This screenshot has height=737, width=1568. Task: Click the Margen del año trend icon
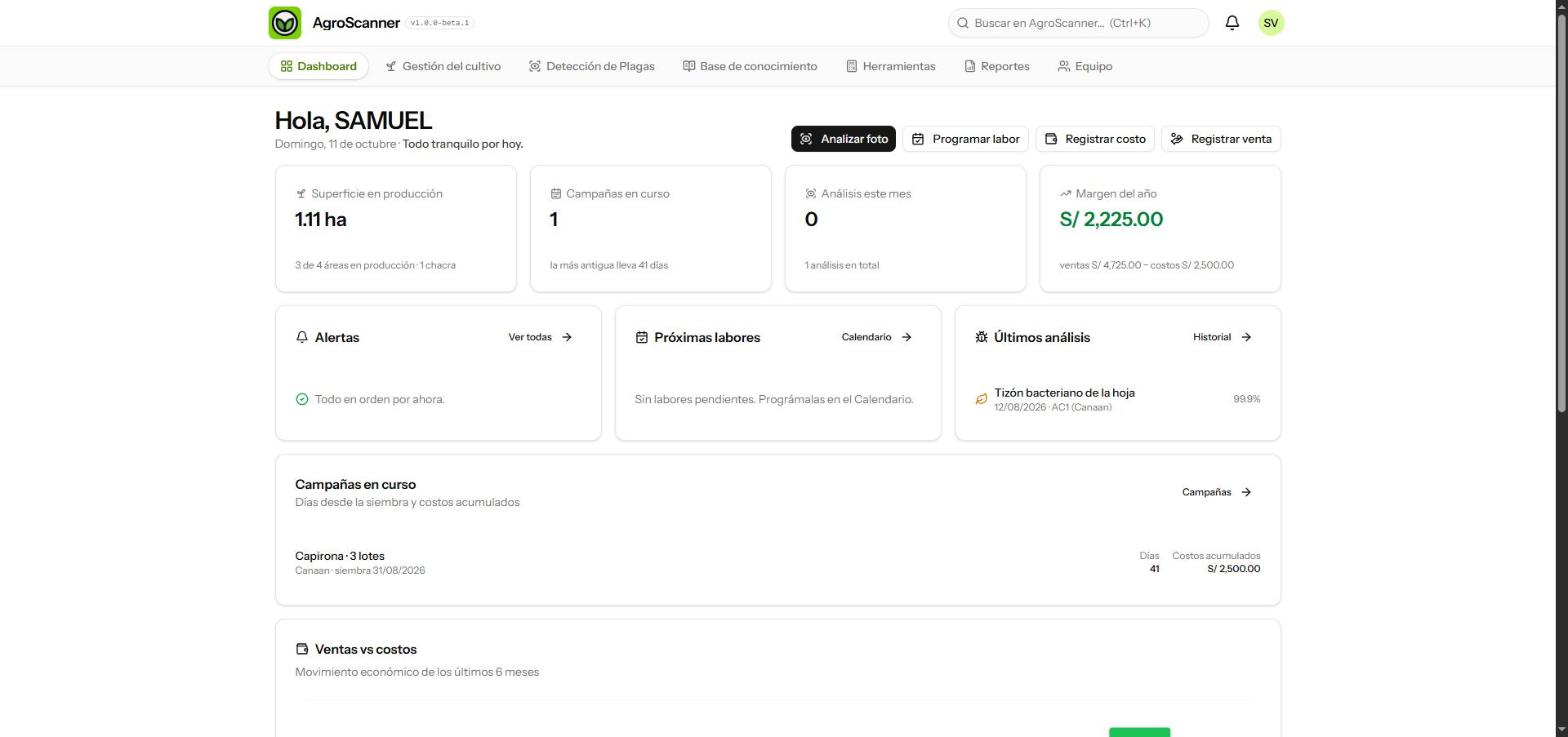tap(1065, 194)
